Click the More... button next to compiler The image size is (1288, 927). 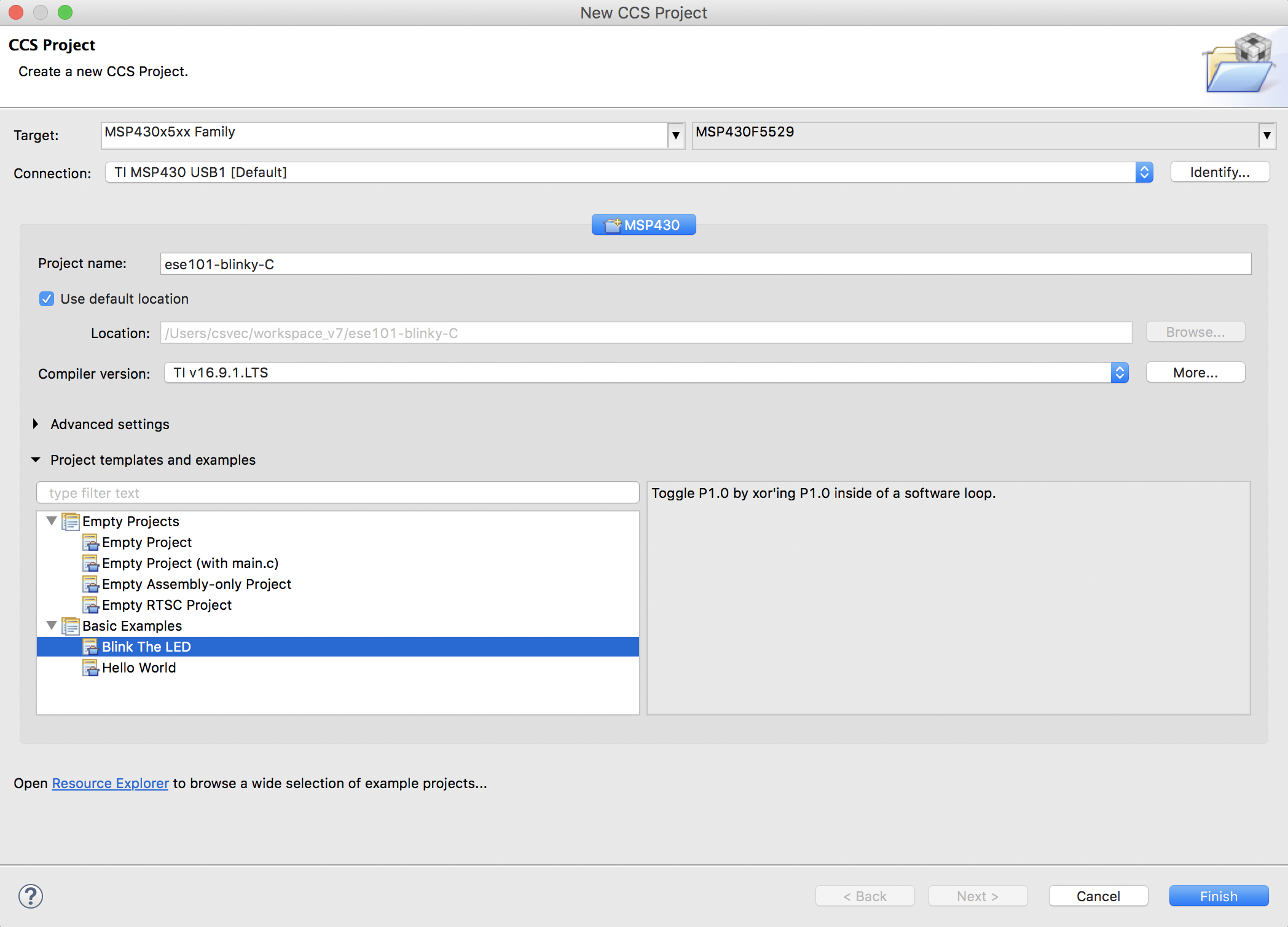click(1195, 373)
